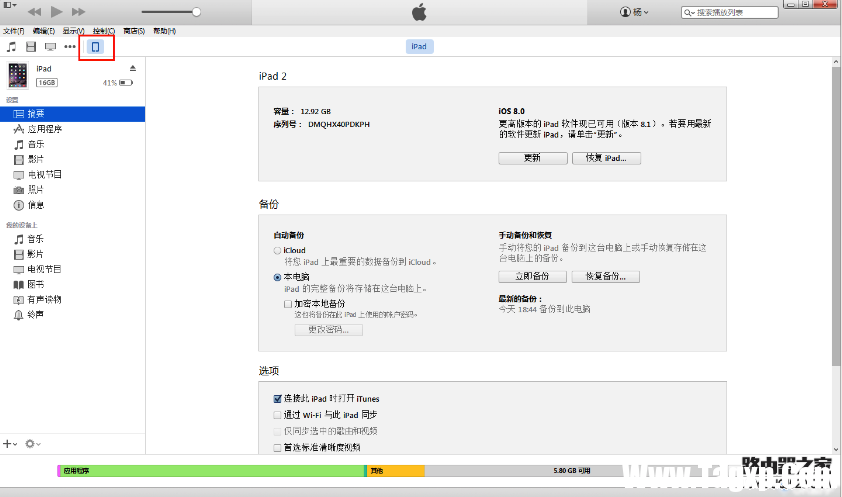This screenshot has width=842, height=497.
Task: Adjust the volume slider knob
Action: click(197, 12)
